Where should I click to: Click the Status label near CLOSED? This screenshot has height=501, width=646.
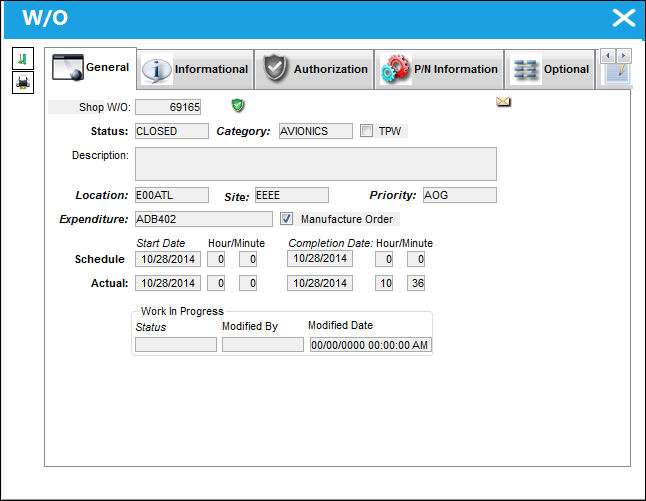(110, 131)
